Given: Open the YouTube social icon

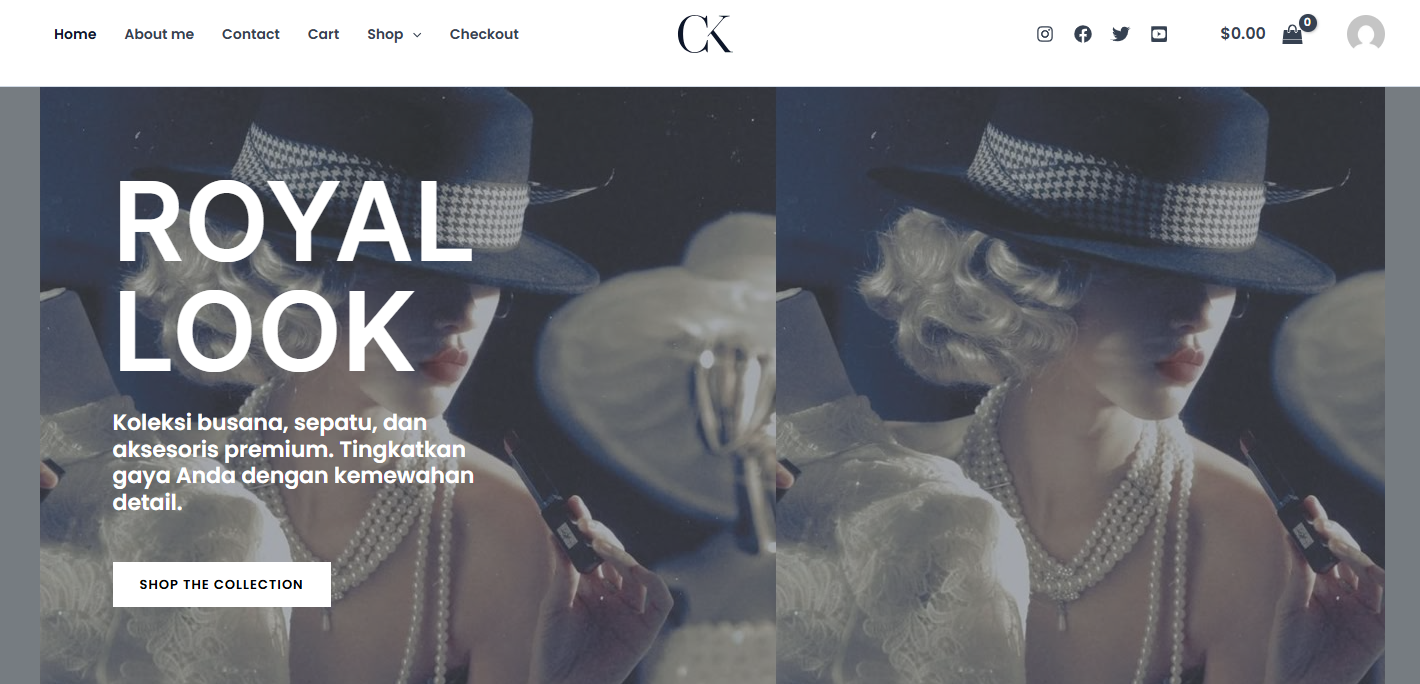Looking at the screenshot, I should pos(1159,34).
